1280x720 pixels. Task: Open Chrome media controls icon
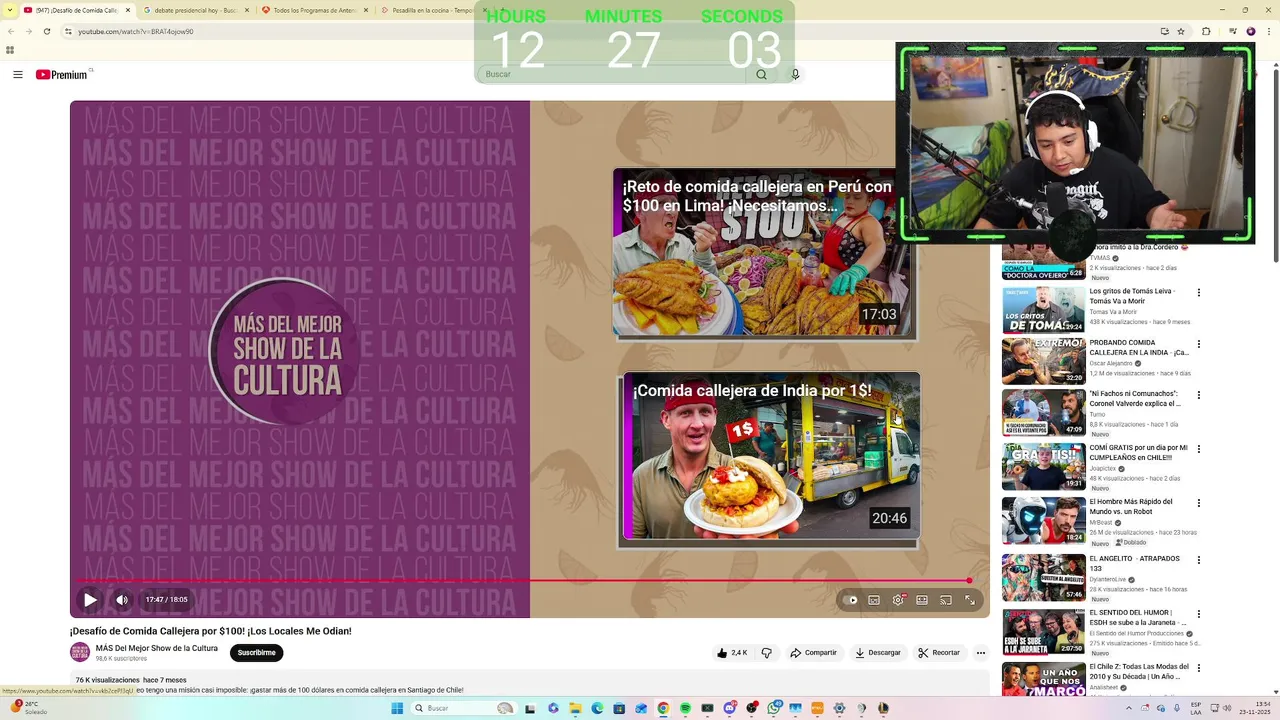tap(1232, 31)
